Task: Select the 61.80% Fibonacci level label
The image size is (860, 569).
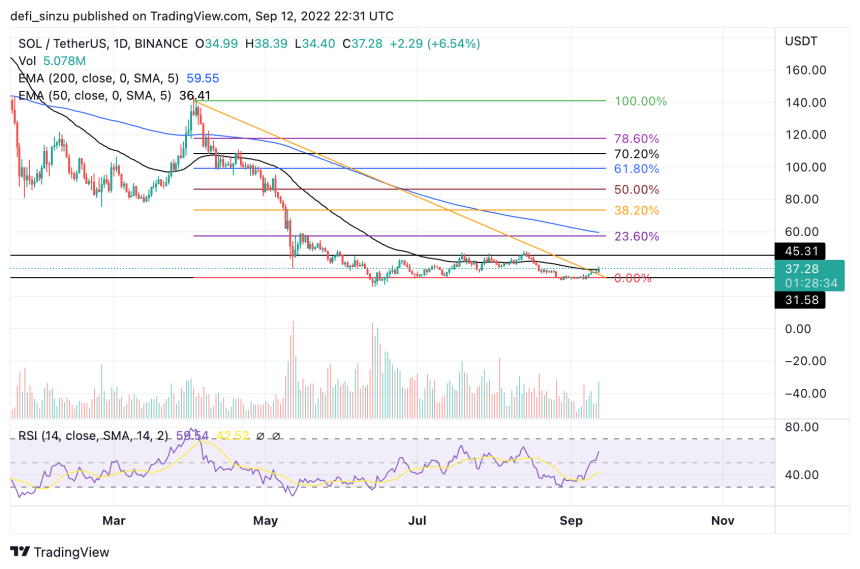Action: coord(637,169)
